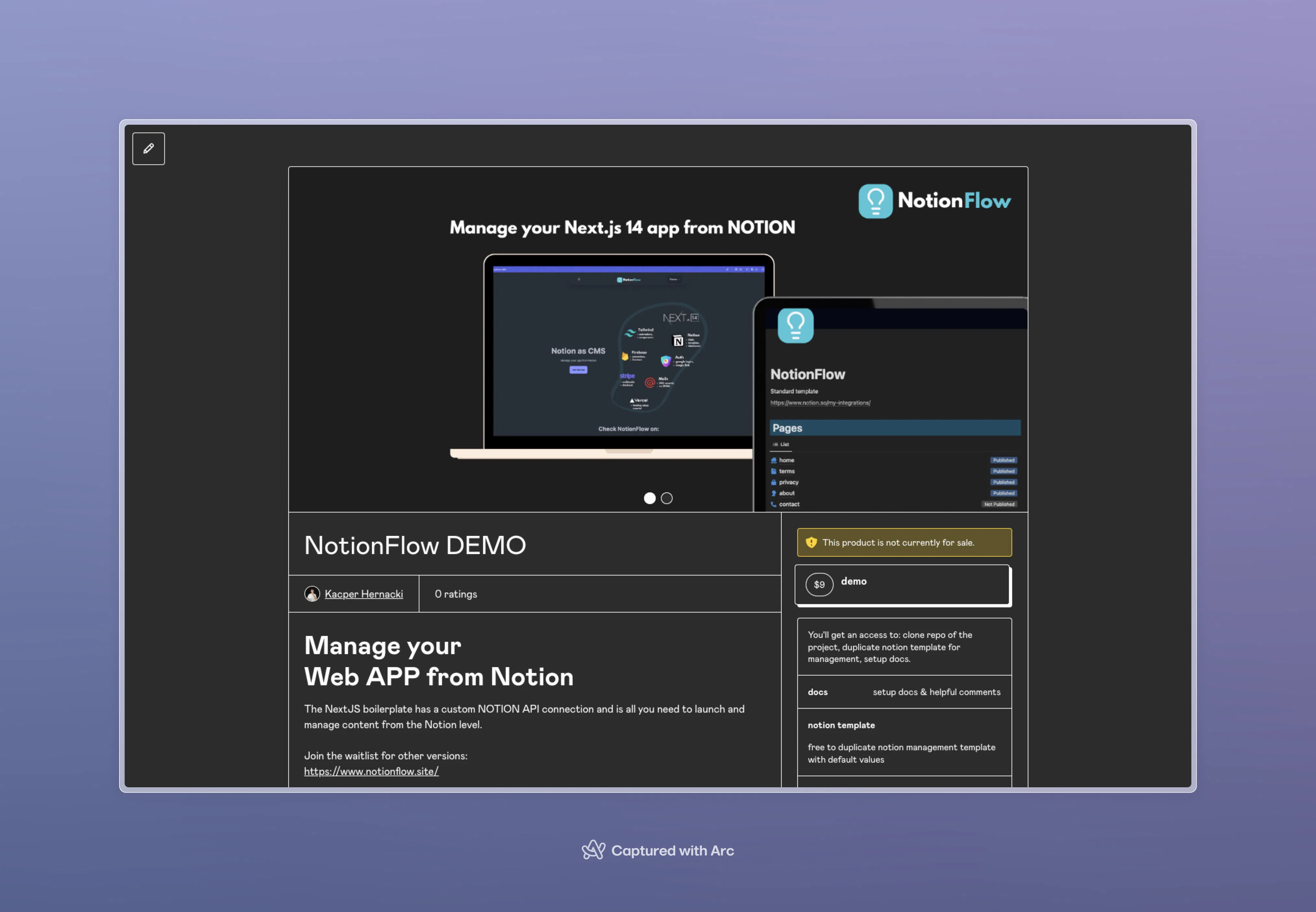Click the pencil edit icon button
Image resolution: width=1316 pixels, height=912 pixels.
pyautogui.click(x=148, y=148)
